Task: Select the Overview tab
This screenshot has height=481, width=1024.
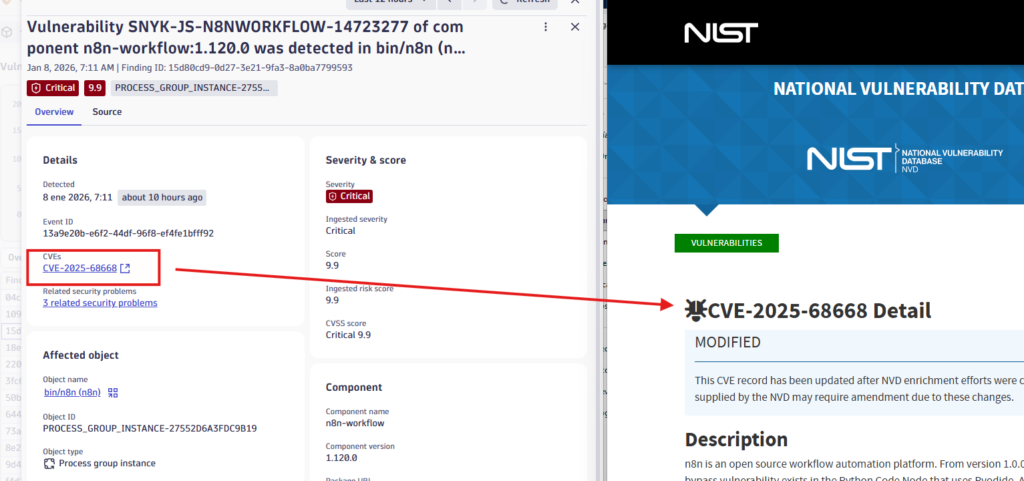Action: pyautogui.click(x=54, y=112)
